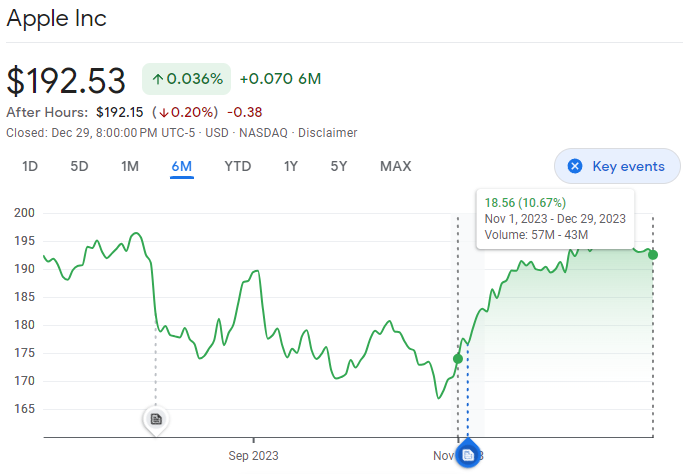The height and width of the screenshot is (474, 683).
Task: Click the green start point at Nov 1
Action: tap(458, 359)
